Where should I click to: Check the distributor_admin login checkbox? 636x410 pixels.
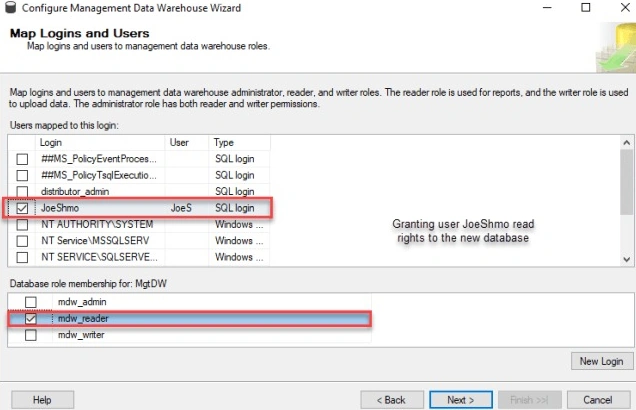tap(22, 192)
